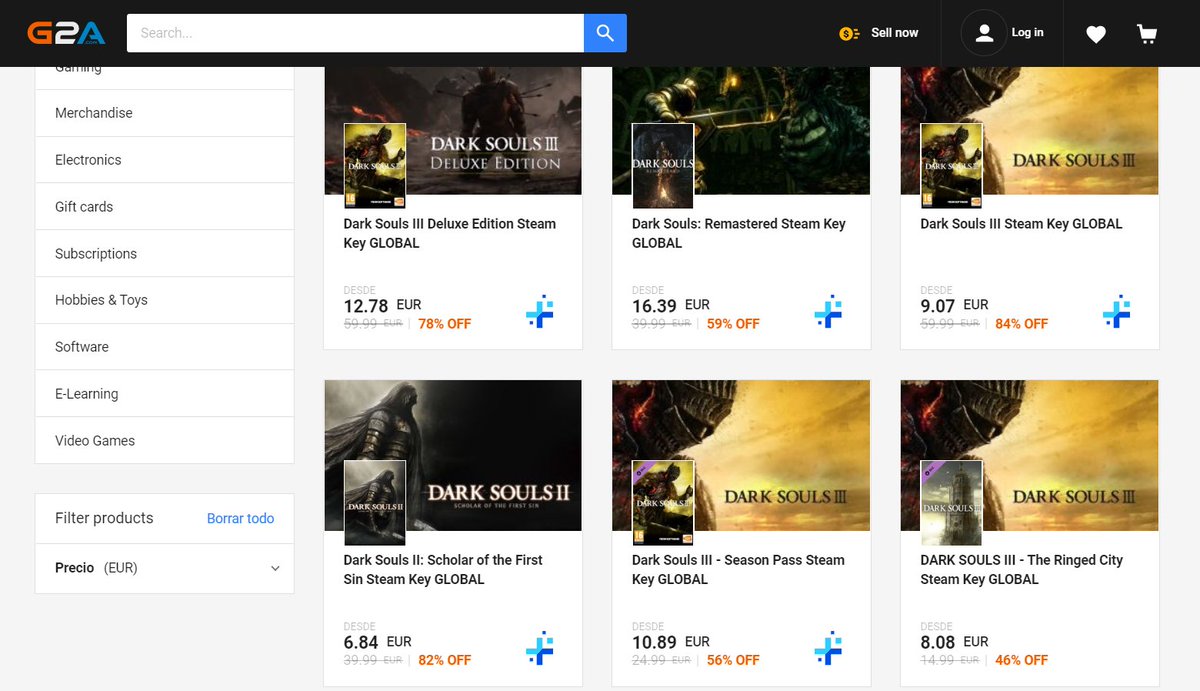Select Hobbies & Toys category
Image resolution: width=1200 pixels, height=691 pixels.
click(x=165, y=300)
